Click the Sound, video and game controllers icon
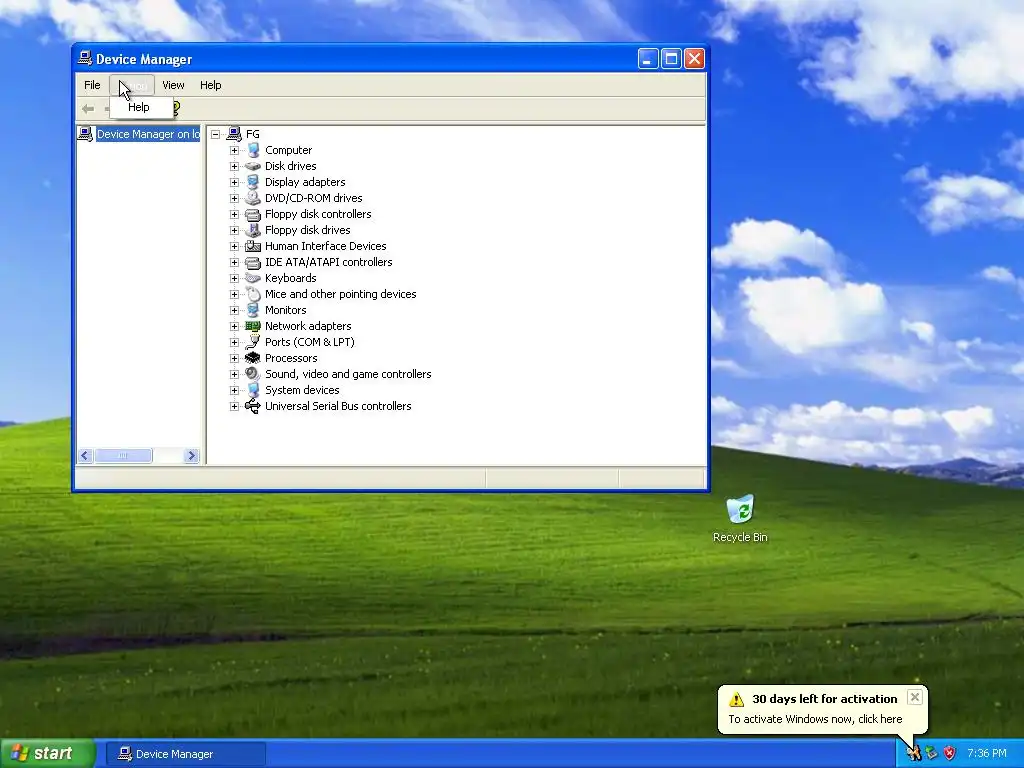Viewport: 1024px width, 768px height. point(253,374)
